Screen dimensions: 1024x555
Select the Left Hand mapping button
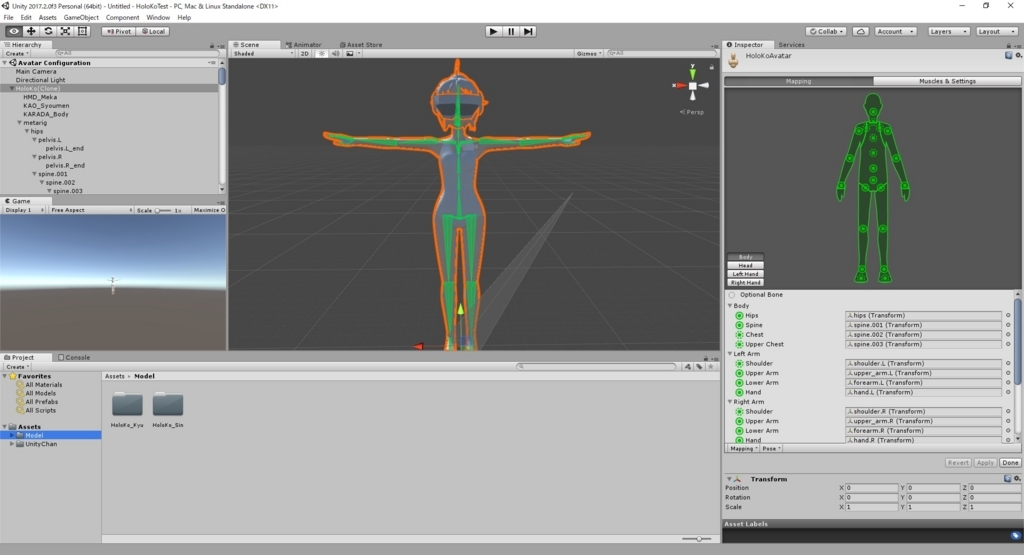(745, 274)
